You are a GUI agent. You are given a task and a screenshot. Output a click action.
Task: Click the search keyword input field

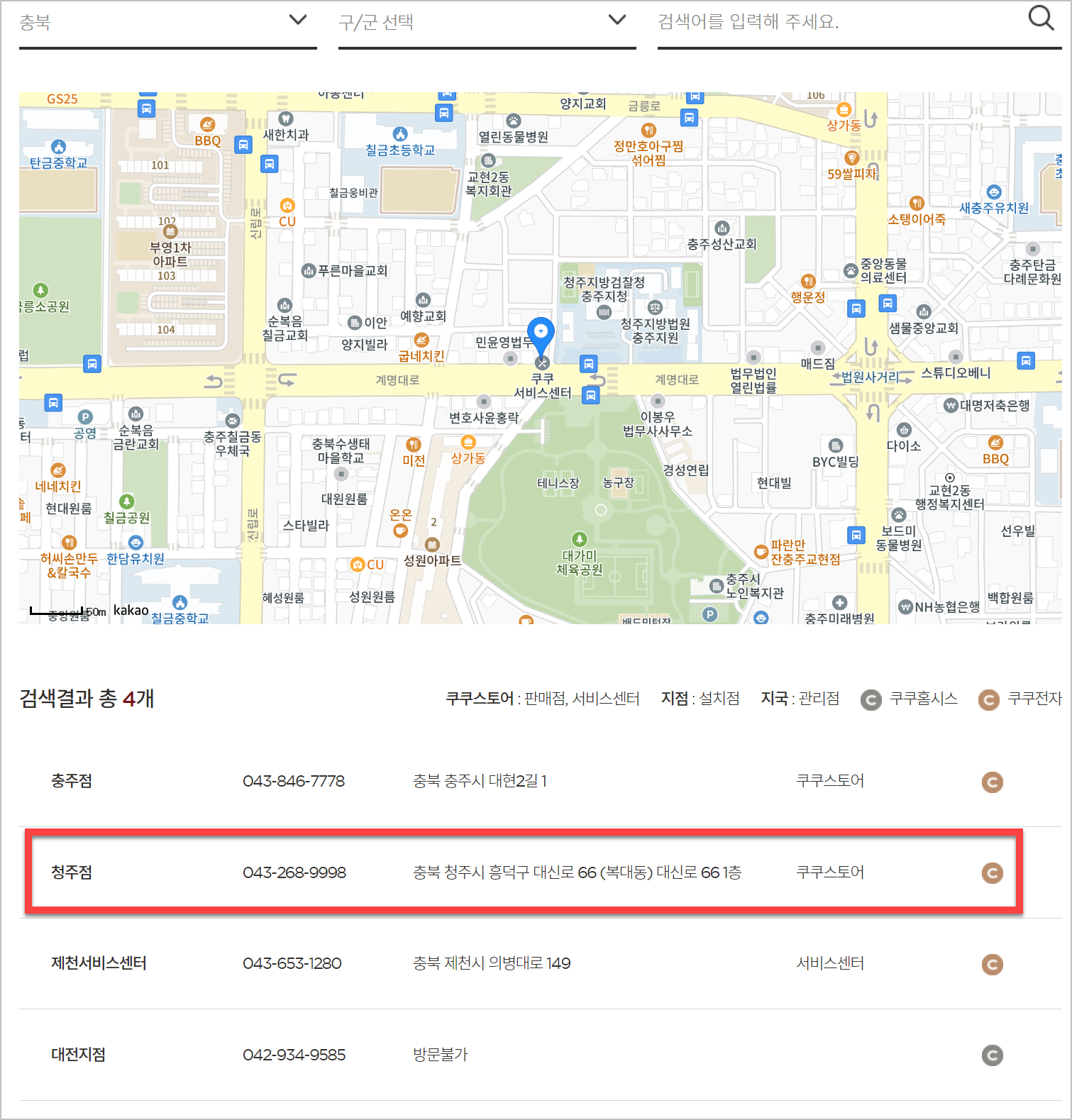coord(837,23)
